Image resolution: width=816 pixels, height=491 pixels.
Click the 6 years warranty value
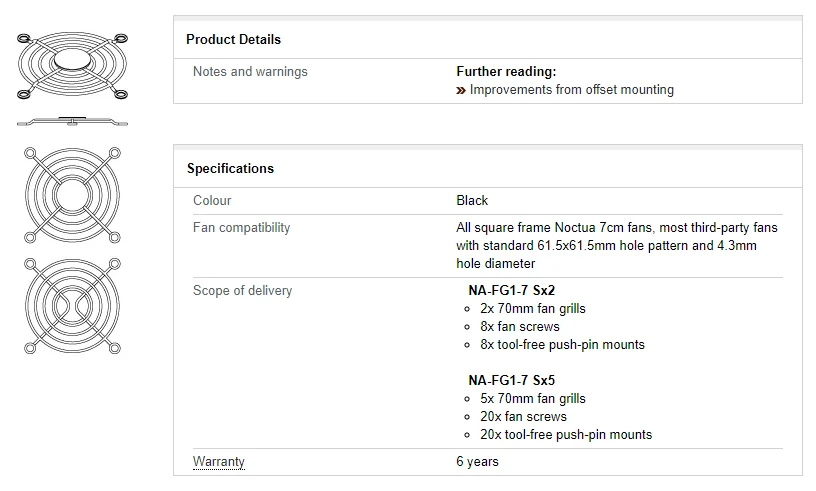(x=478, y=462)
